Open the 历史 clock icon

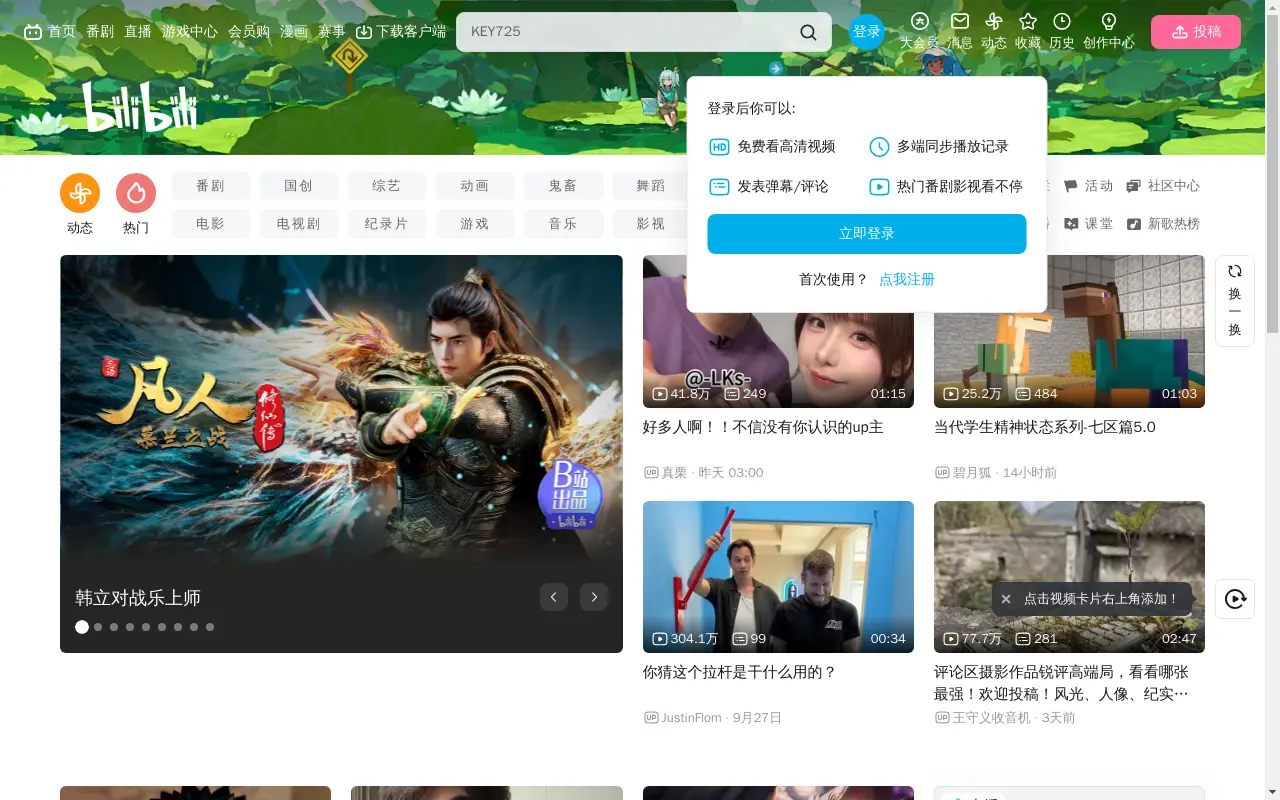(1062, 31)
